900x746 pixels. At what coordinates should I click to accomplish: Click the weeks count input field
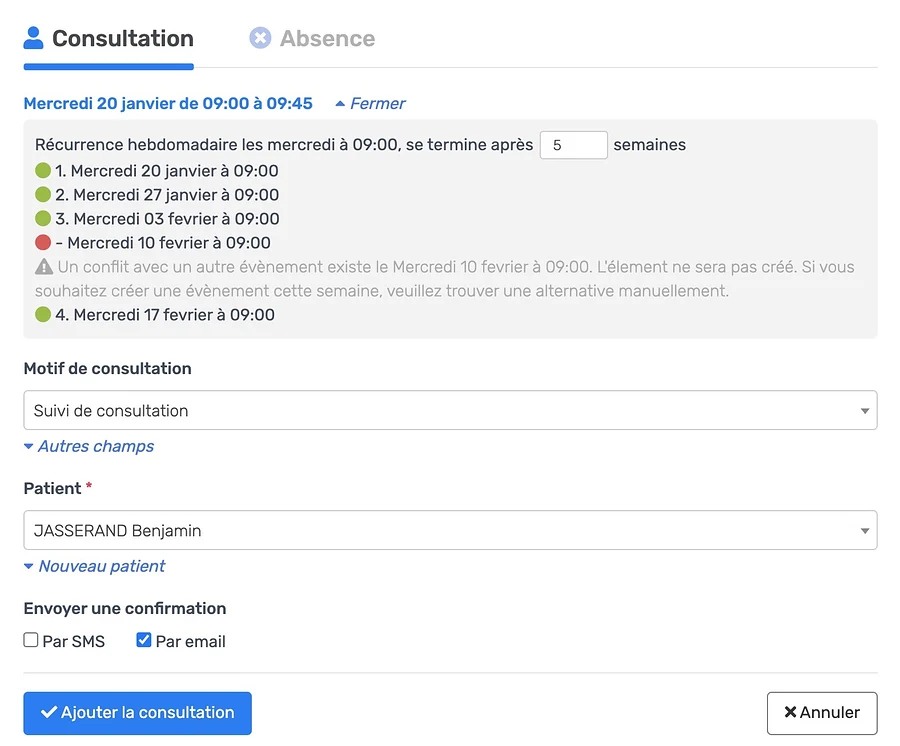(x=573, y=145)
